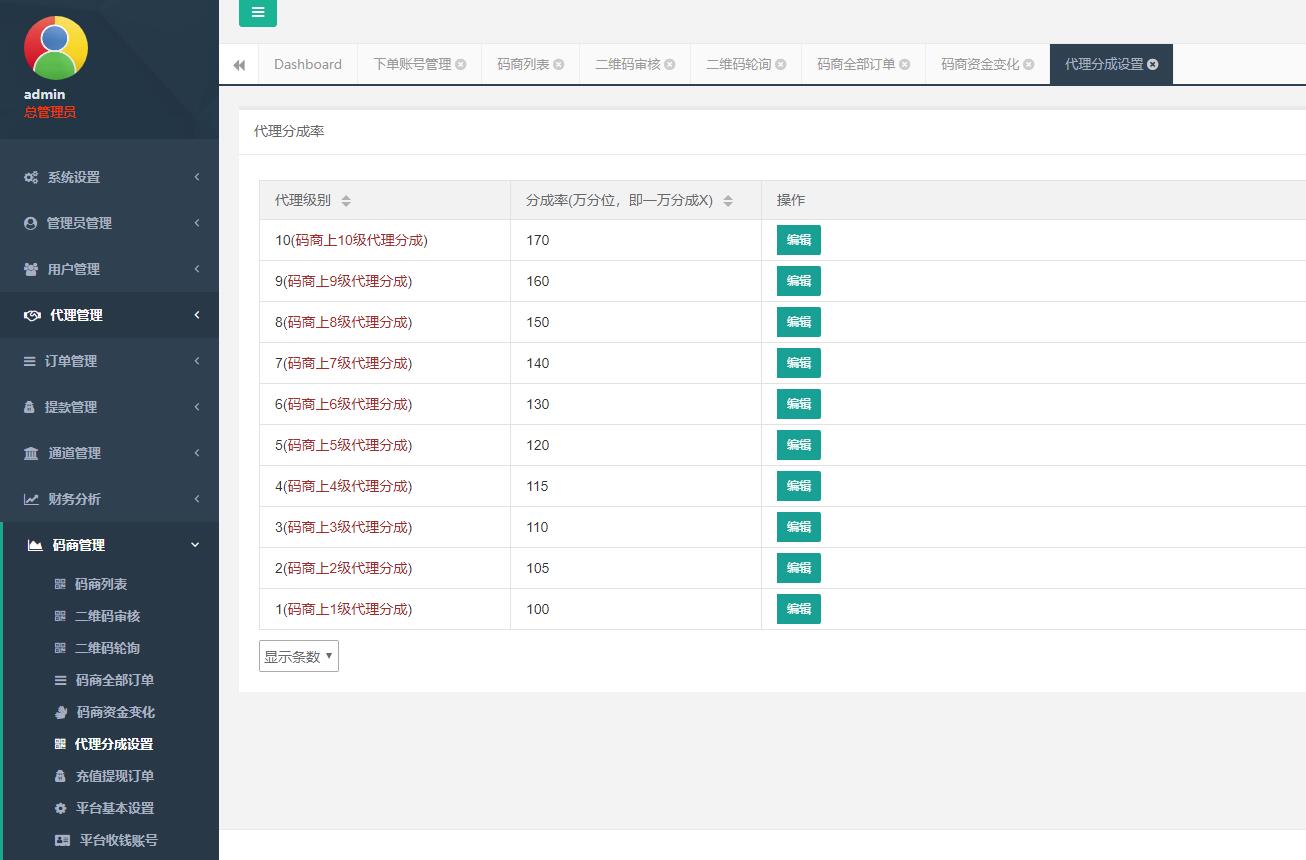Close the 代理分成设置 tab
1306x860 pixels.
pyautogui.click(x=1153, y=64)
